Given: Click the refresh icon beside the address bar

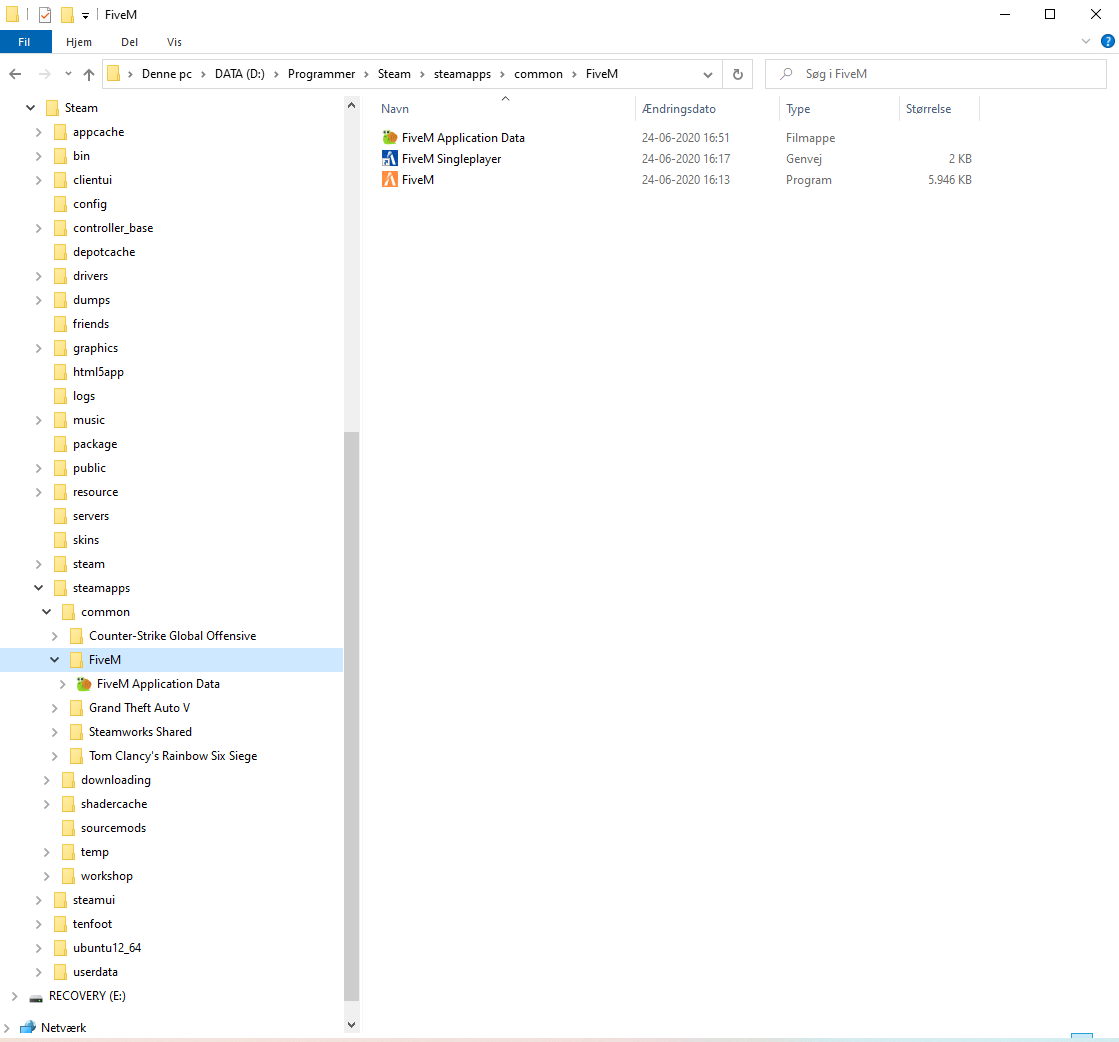Looking at the screenshot, I should [x=739, y=73].
